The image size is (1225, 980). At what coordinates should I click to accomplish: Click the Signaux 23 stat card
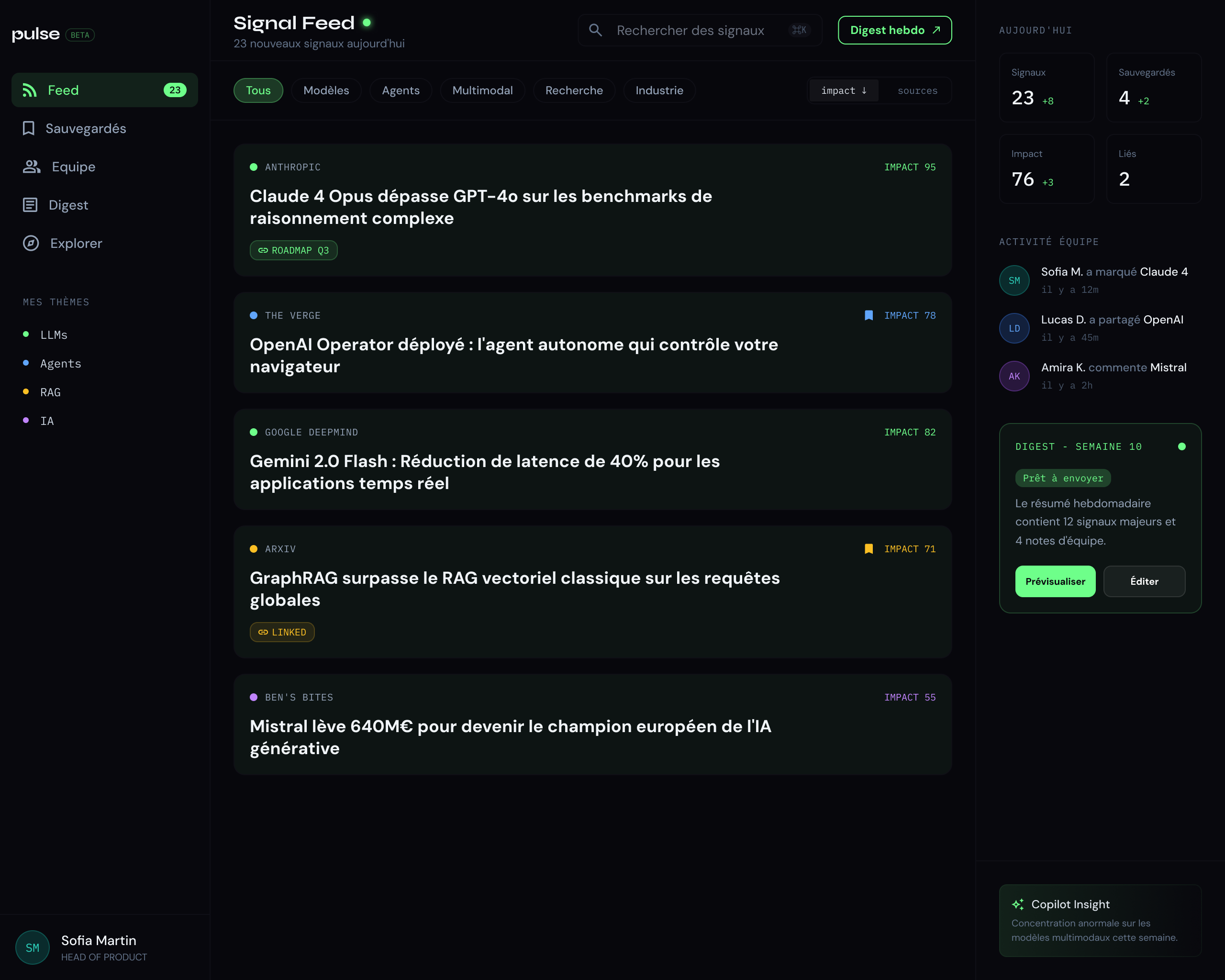(x=1047, y=88)
